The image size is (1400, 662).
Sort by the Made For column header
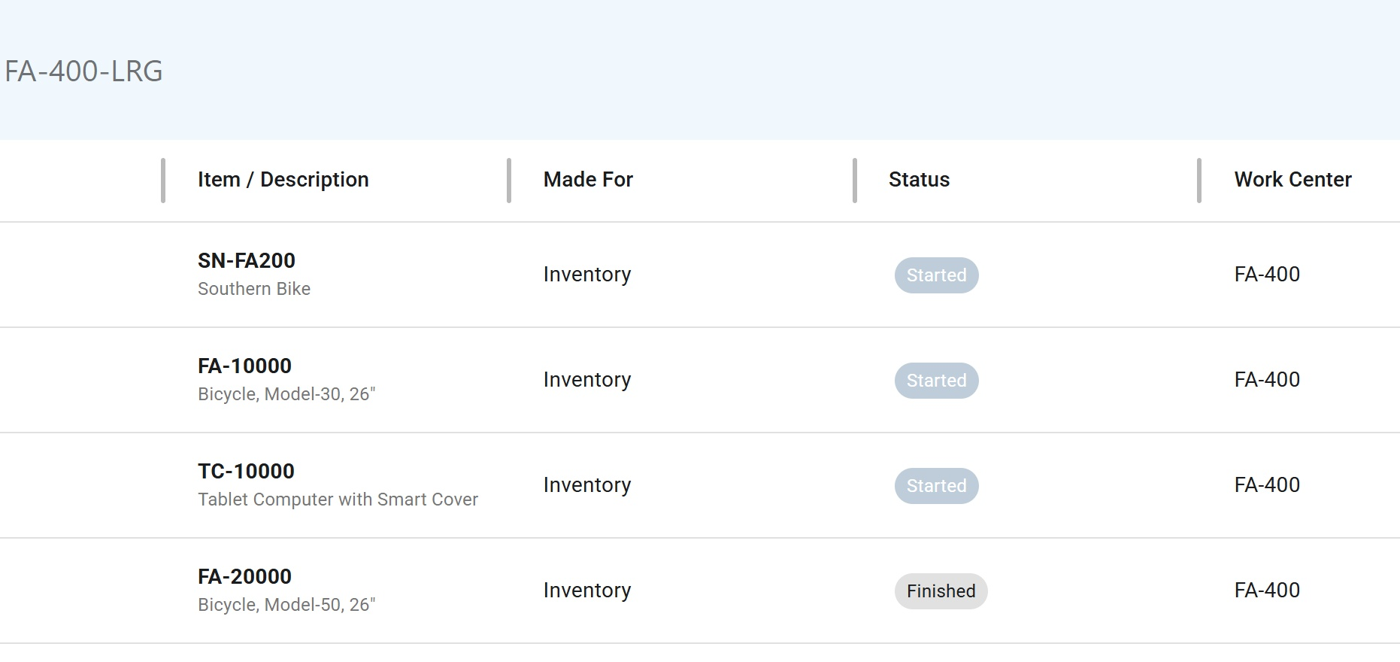point(588,180)
